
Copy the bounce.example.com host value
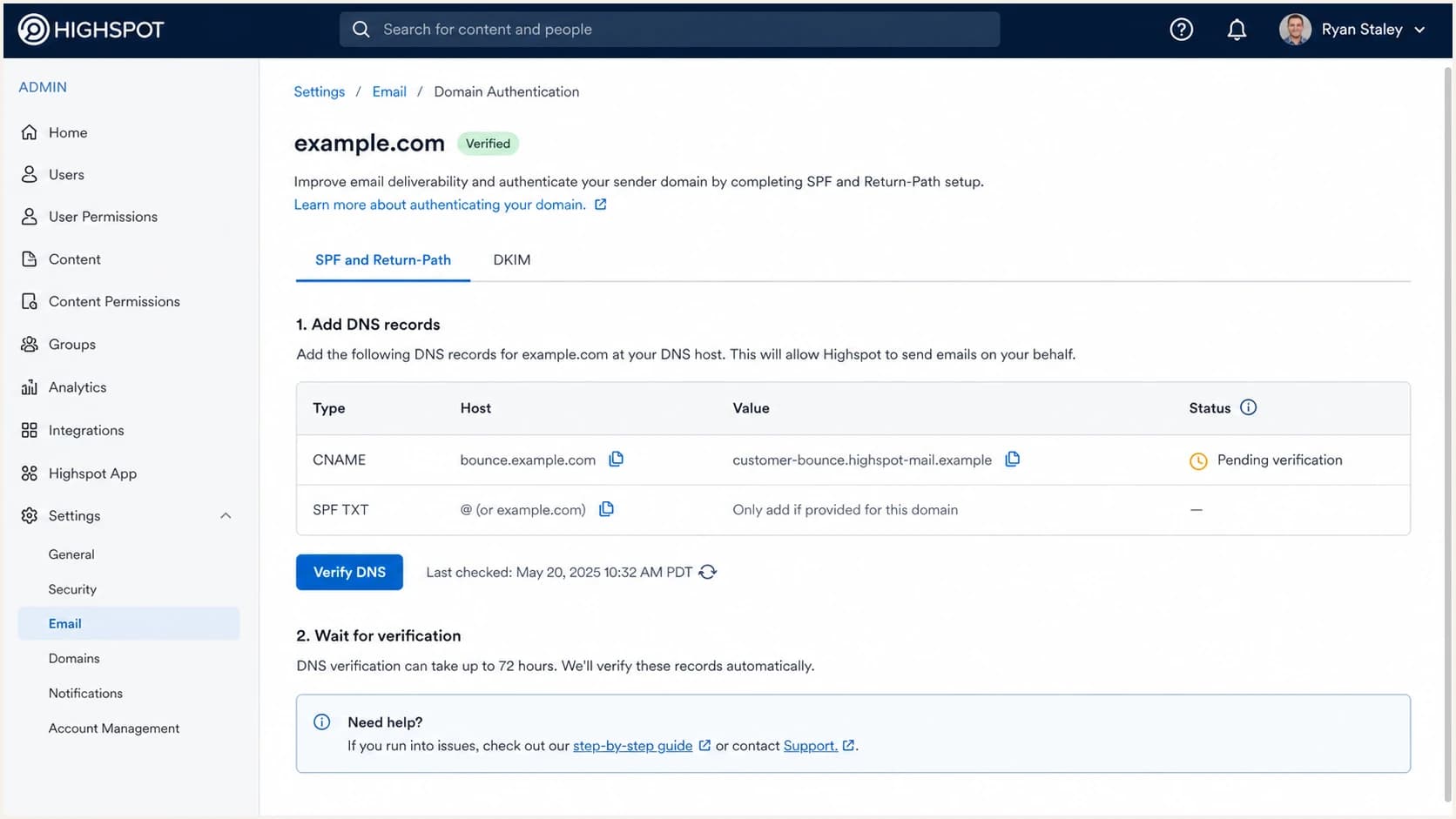[616, 459]
